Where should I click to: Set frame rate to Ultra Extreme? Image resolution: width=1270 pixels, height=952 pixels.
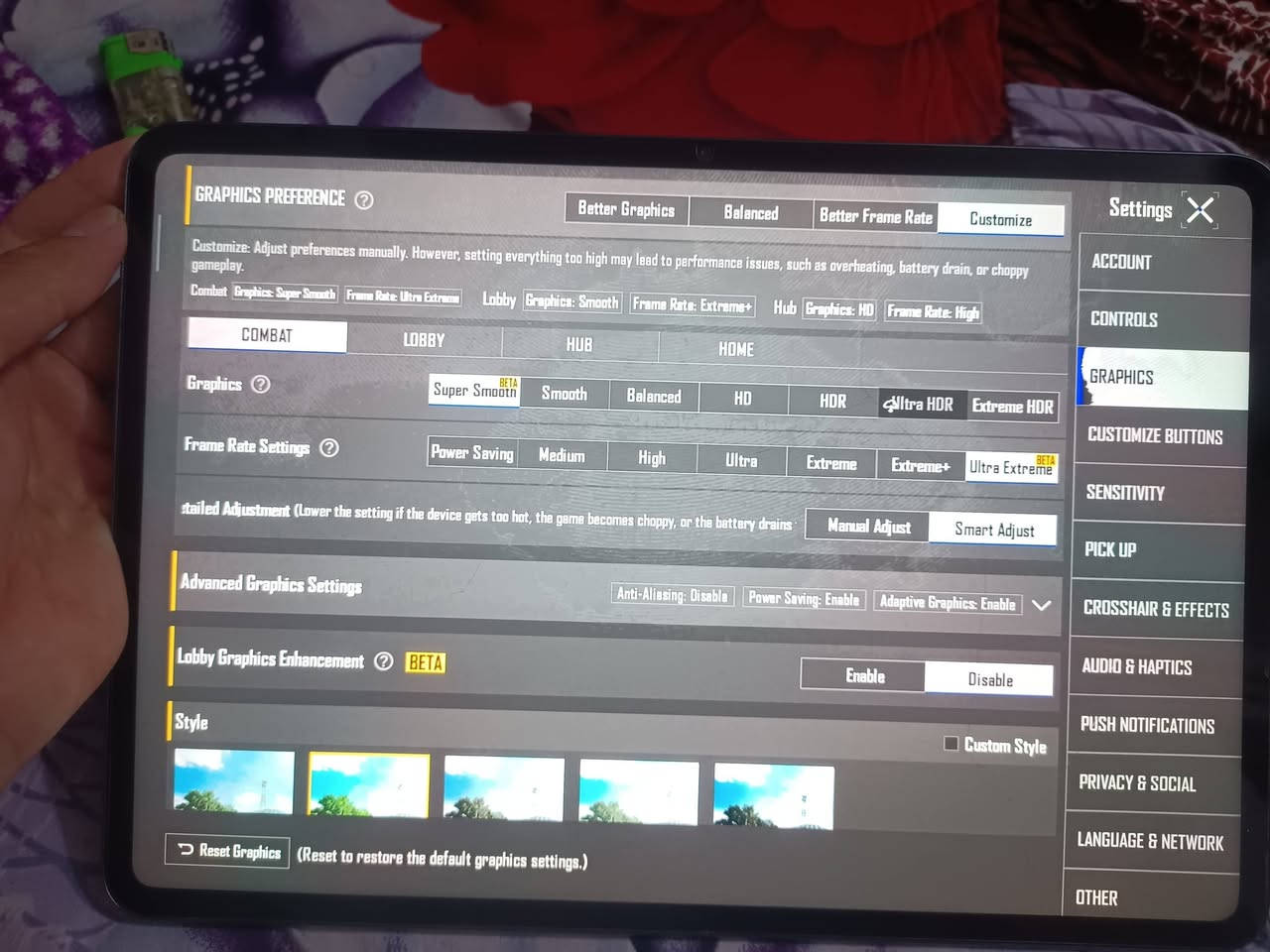click(1011, 468)
